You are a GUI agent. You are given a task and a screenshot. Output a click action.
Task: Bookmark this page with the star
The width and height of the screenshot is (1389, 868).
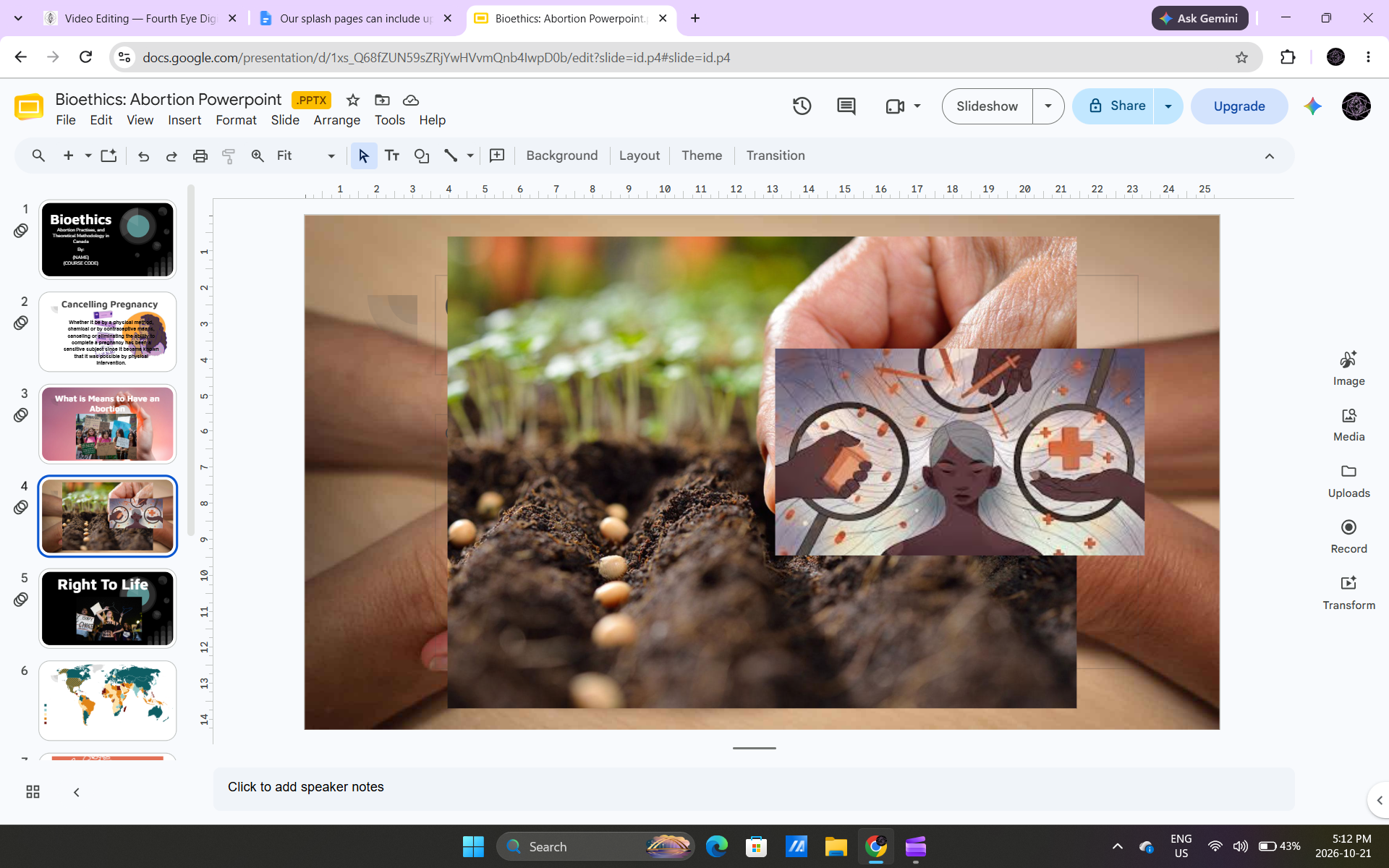1241,57
